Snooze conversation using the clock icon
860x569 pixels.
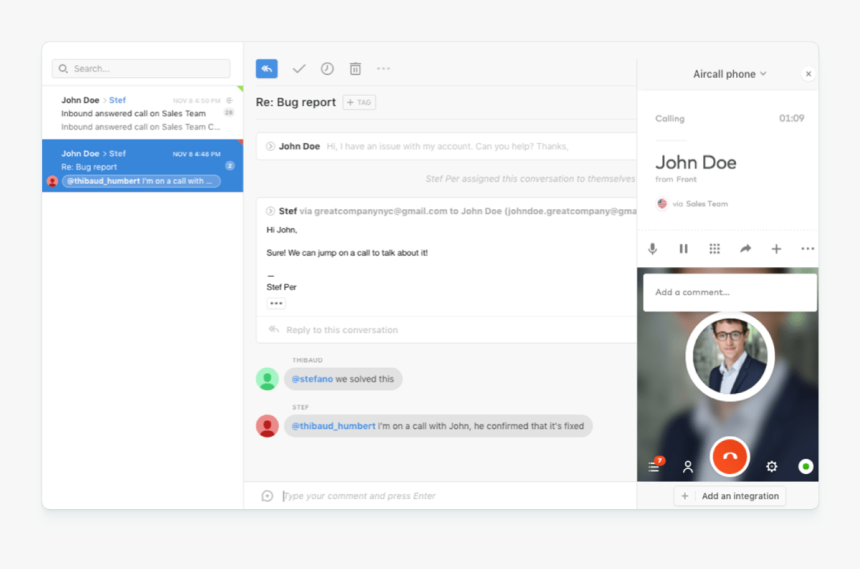327,69
